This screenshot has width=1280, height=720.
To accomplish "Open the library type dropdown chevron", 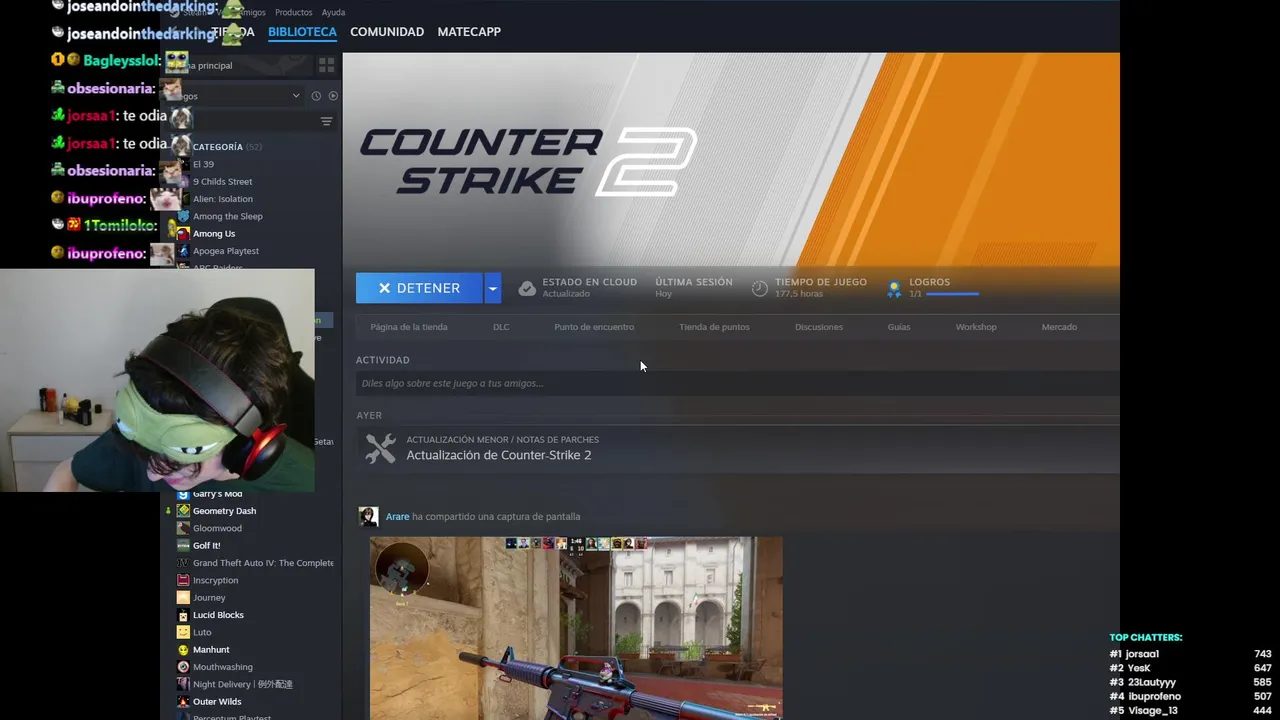I will tap(296, 96).
